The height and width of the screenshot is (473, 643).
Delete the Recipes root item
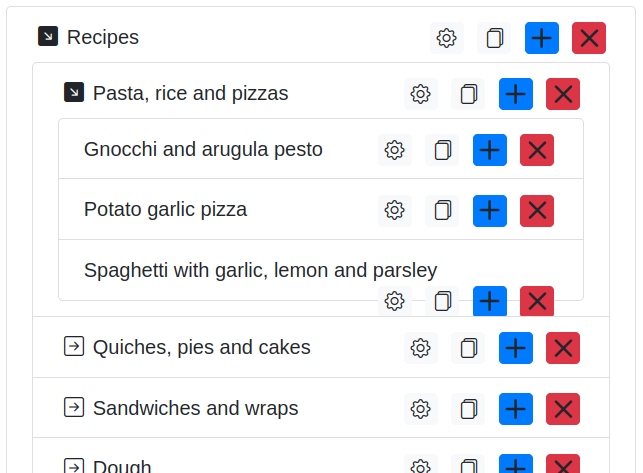[x=588, y=38]
